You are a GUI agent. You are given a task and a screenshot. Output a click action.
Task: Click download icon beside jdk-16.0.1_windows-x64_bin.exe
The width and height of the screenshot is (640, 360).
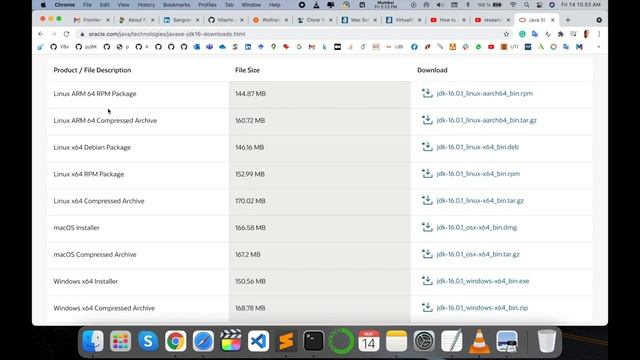427,281
